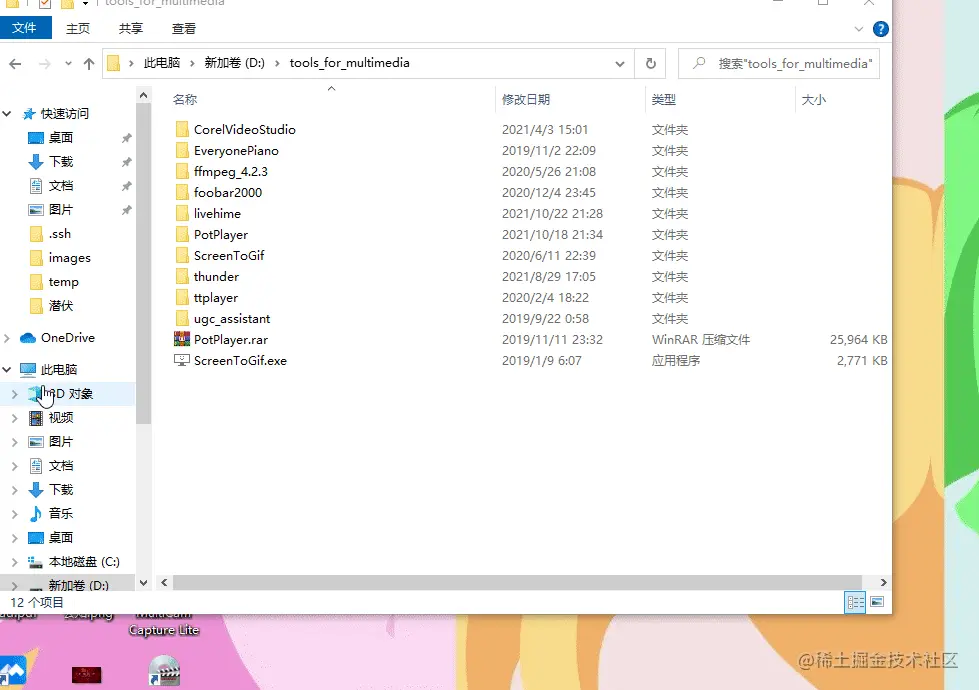This screenshot has width=979, height=690.
Task: Create a new folder using the toolbar icon
Action: [65, 4]
